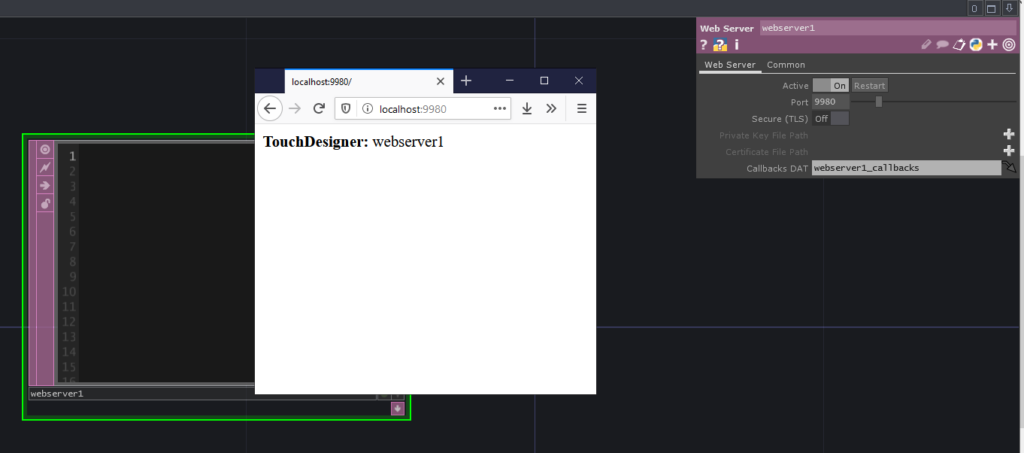Click the Port value field 9980
The image size is (1024, 453).
coord(831,102)
